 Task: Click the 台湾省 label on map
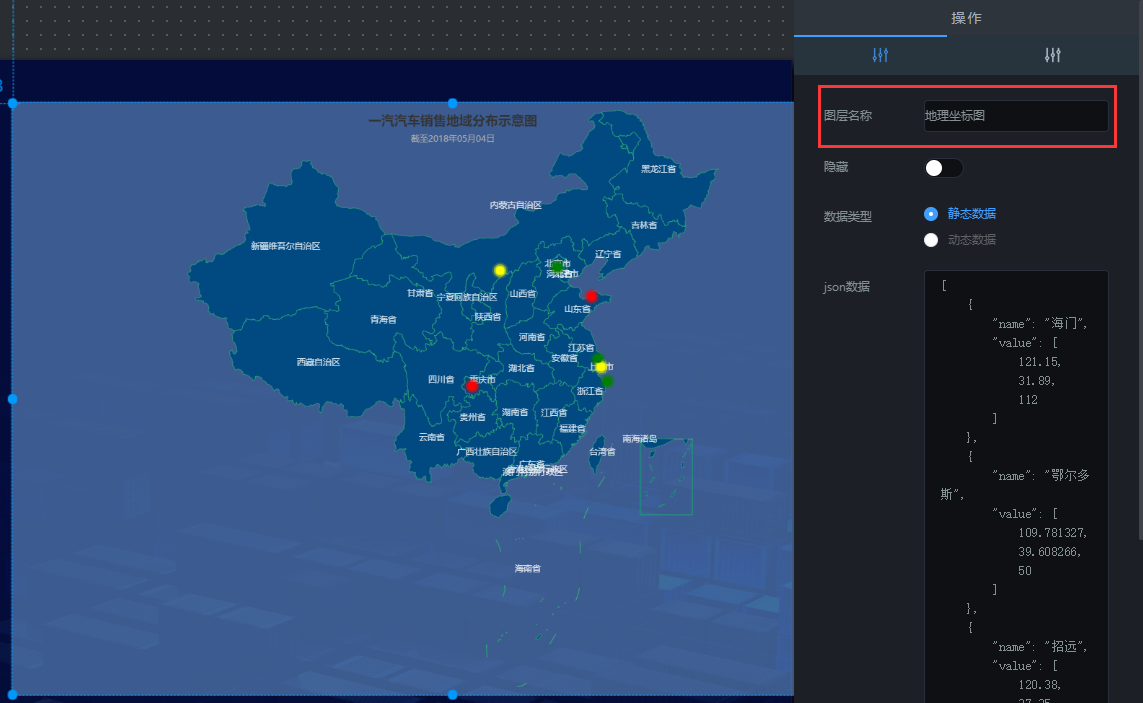tap(602, 452)
